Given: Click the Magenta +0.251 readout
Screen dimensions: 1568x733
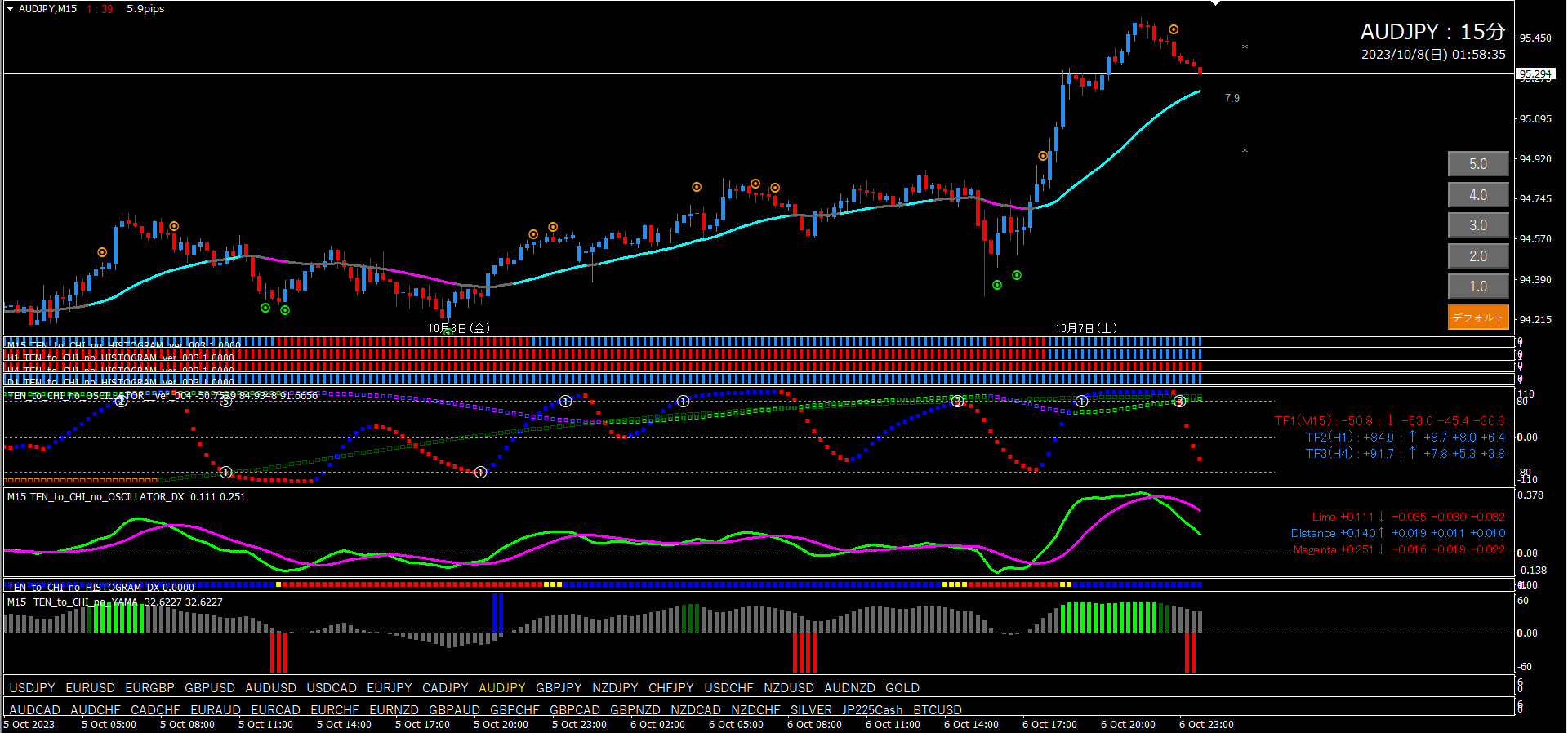Looking at the screenshot, I should (1399, 549).
